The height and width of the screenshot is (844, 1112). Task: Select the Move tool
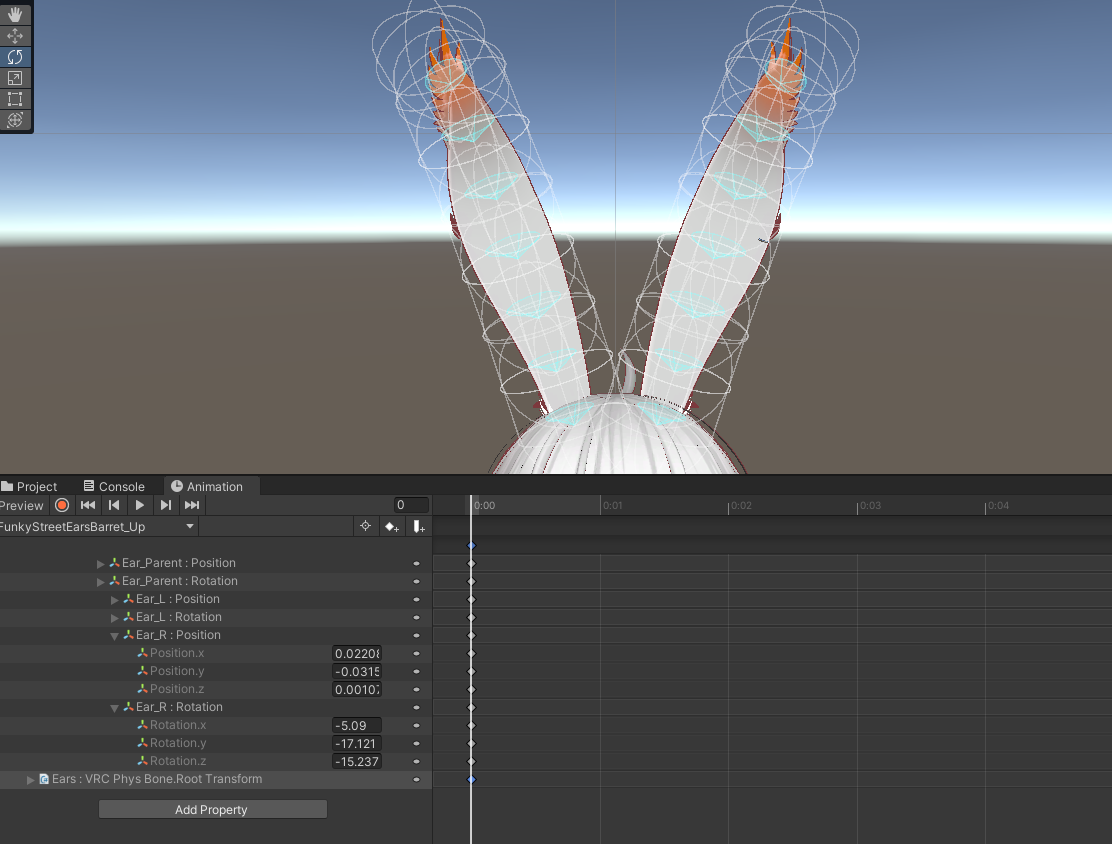click(x=15, y=35)
